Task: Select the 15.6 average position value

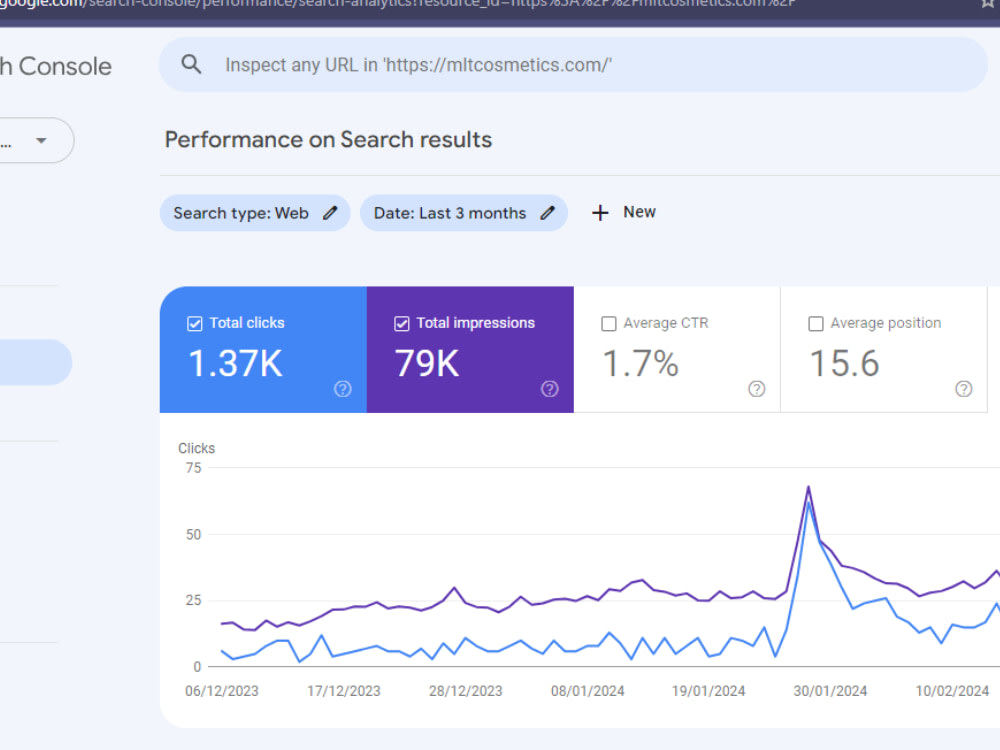Action: click(x=844, y=364)
